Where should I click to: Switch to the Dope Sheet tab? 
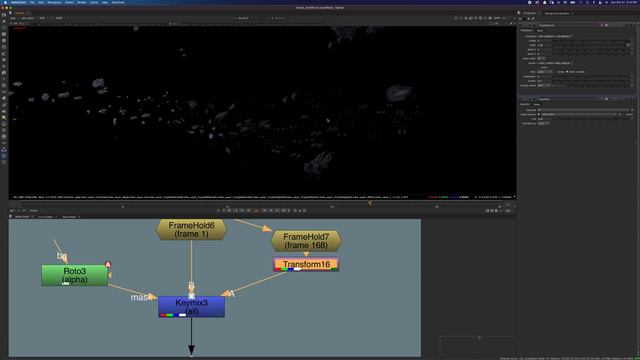point(69,217)
